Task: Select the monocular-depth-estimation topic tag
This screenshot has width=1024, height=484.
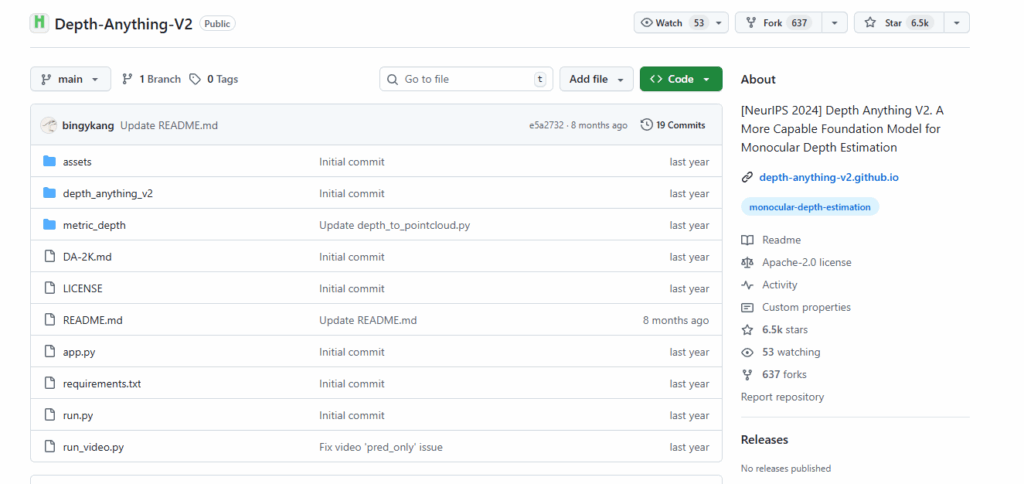Action: [x=810, y=207]
